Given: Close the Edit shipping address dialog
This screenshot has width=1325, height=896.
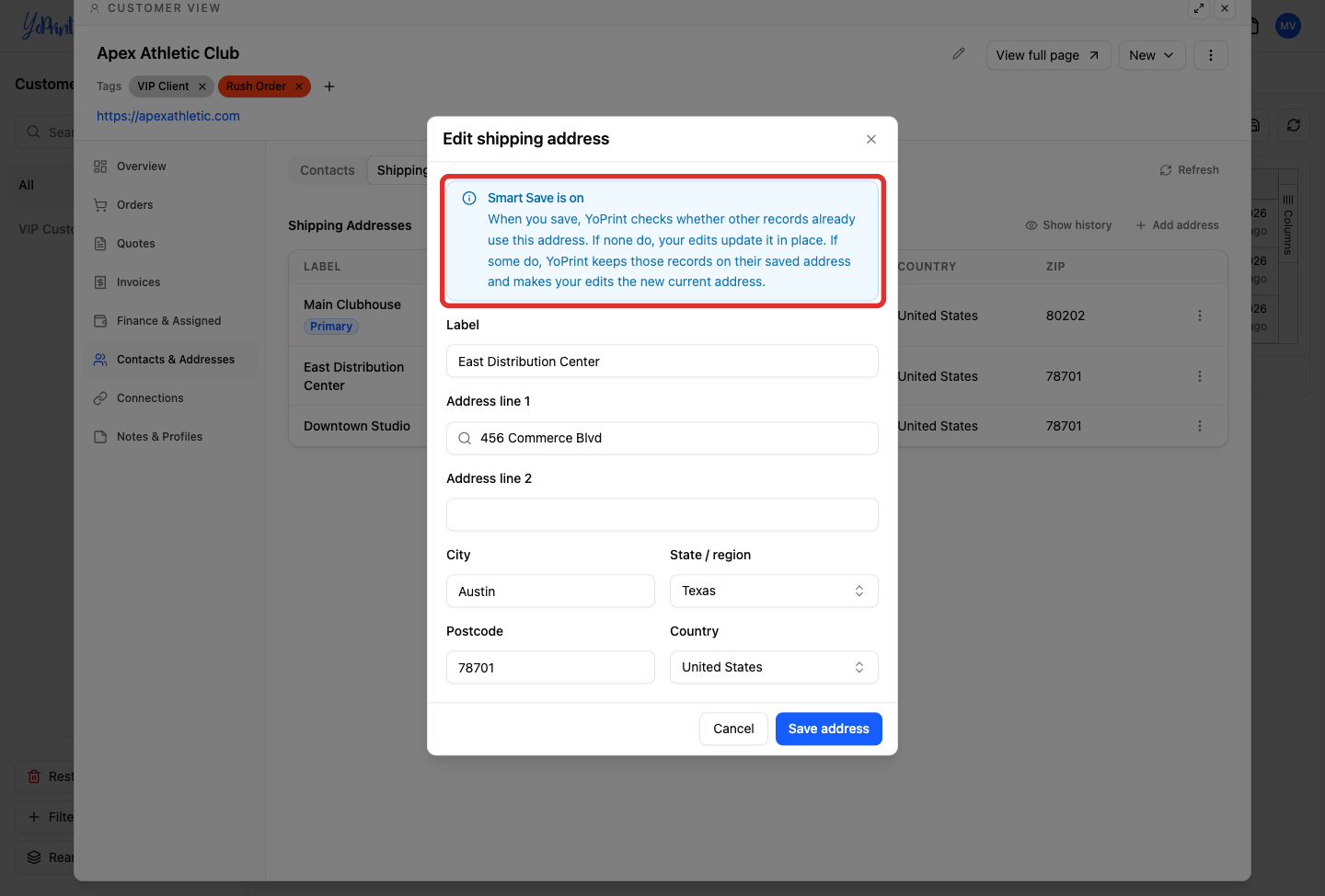Looking at the screenshot, I should pyautogui.click(x=871, y=140).
